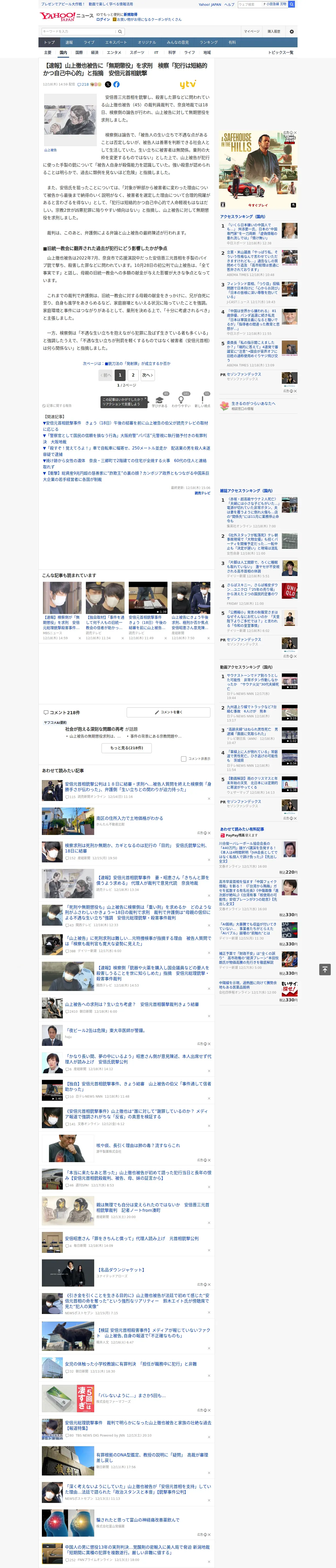The height and width of the screenshot is (1568, 336).
Task: Select スポーツ category in sub-navigation
Action: point(137,52)
